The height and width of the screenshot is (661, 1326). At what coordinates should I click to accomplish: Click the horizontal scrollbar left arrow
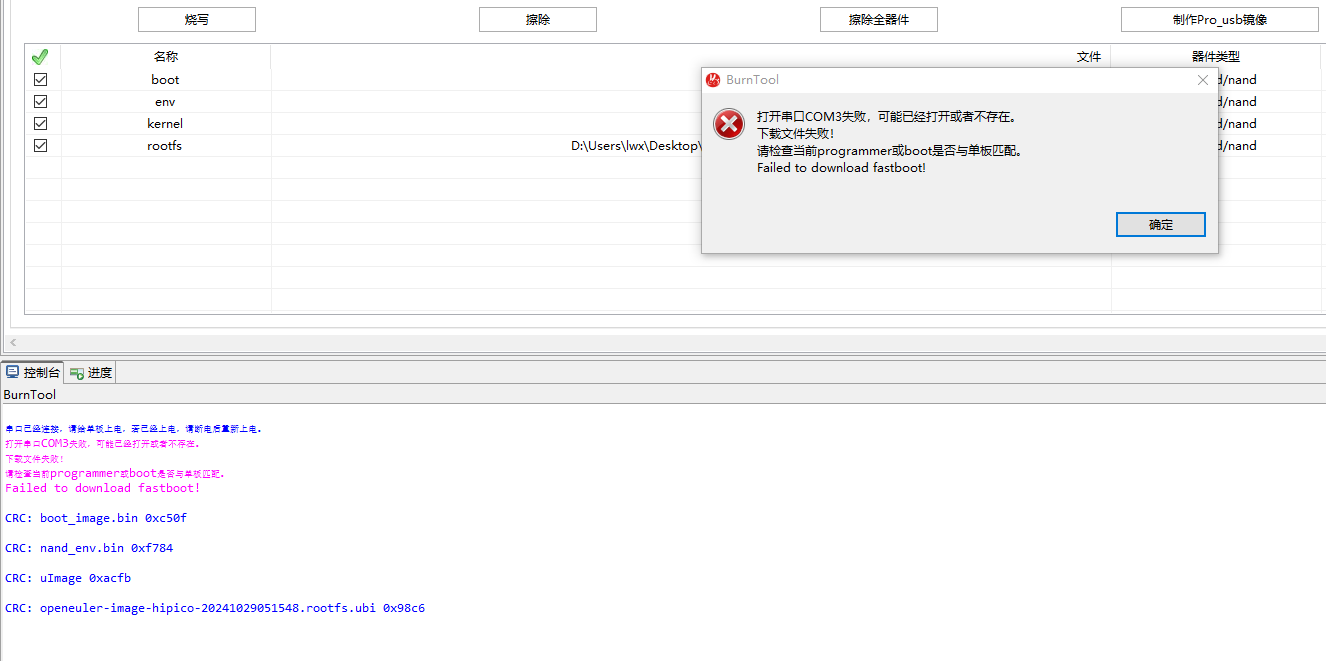point(14,342)
